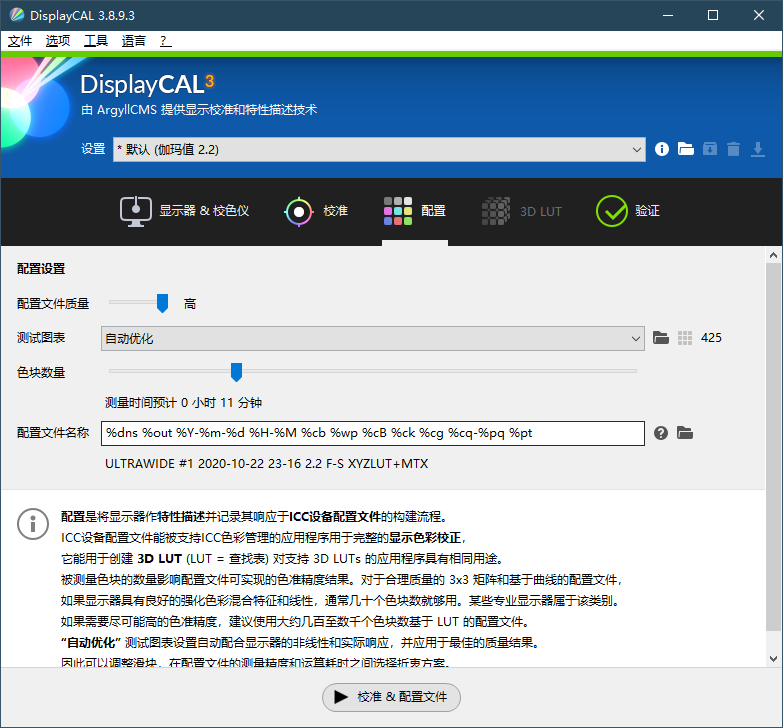Click inside the 配置文件名称 input field

tap(373, 433)
